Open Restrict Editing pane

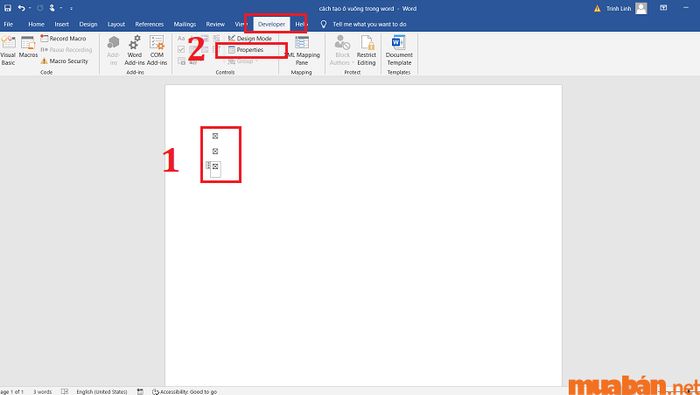(x=367, y=50)
